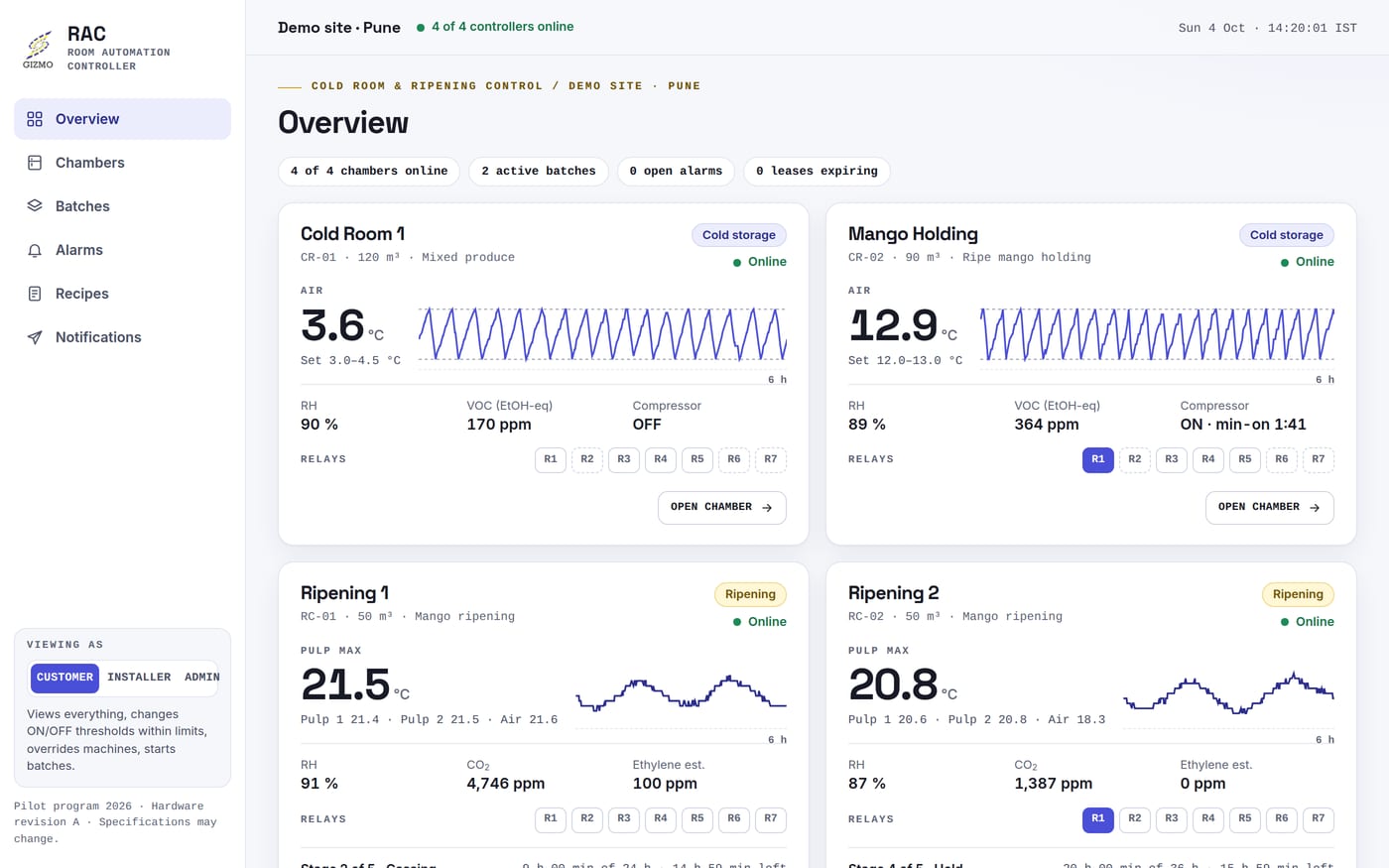Click the '0 leases expiring' chip
The width and height of the screenshot is (1389, 868).
click(x=818, y=172)
